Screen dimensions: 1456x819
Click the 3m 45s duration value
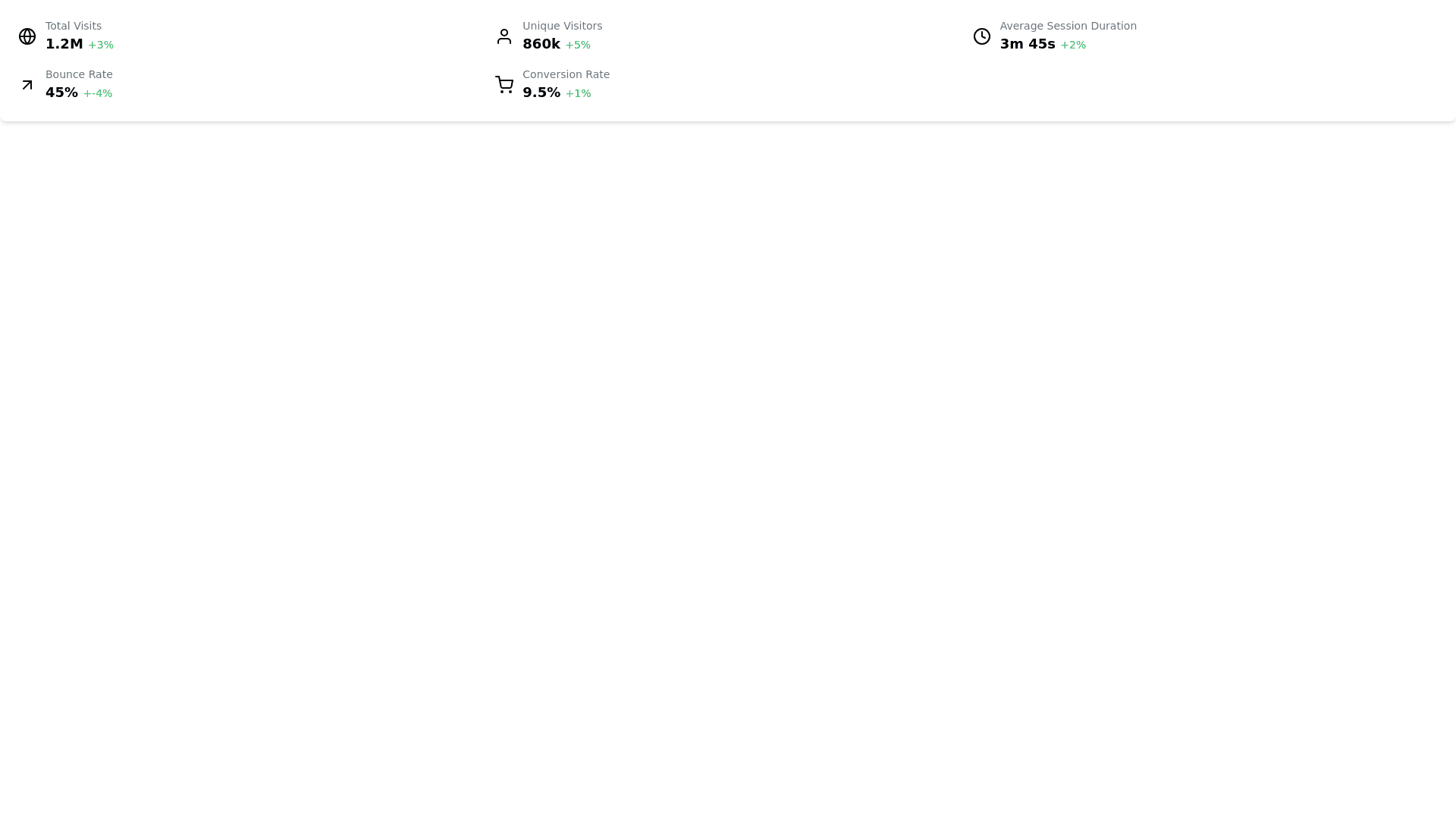point(1027,44)
